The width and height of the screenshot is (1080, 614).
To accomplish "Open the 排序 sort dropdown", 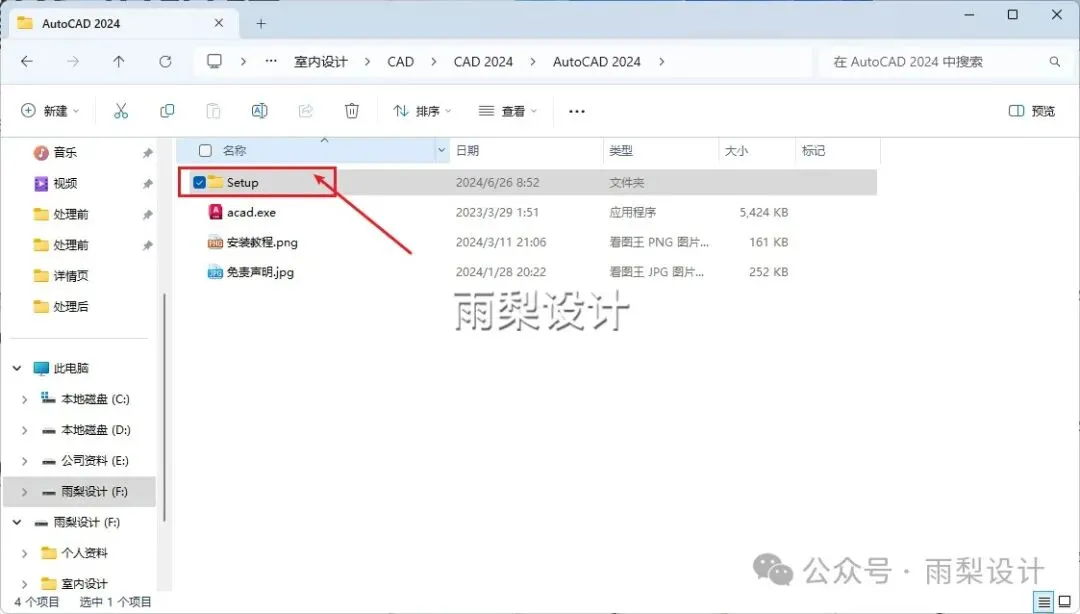I will click(x=422, y=111).
